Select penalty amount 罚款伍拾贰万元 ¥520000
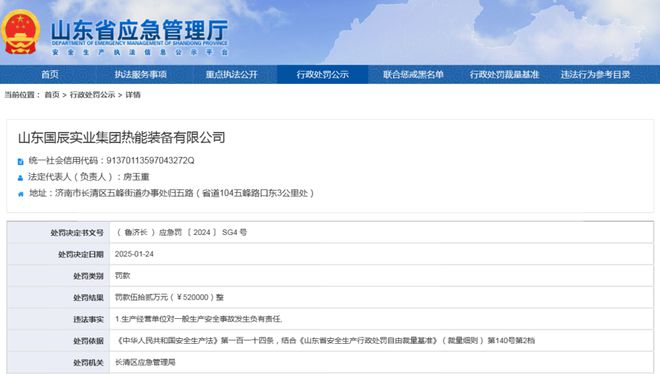Screen dimensions: 660x374 coord(169,297)
